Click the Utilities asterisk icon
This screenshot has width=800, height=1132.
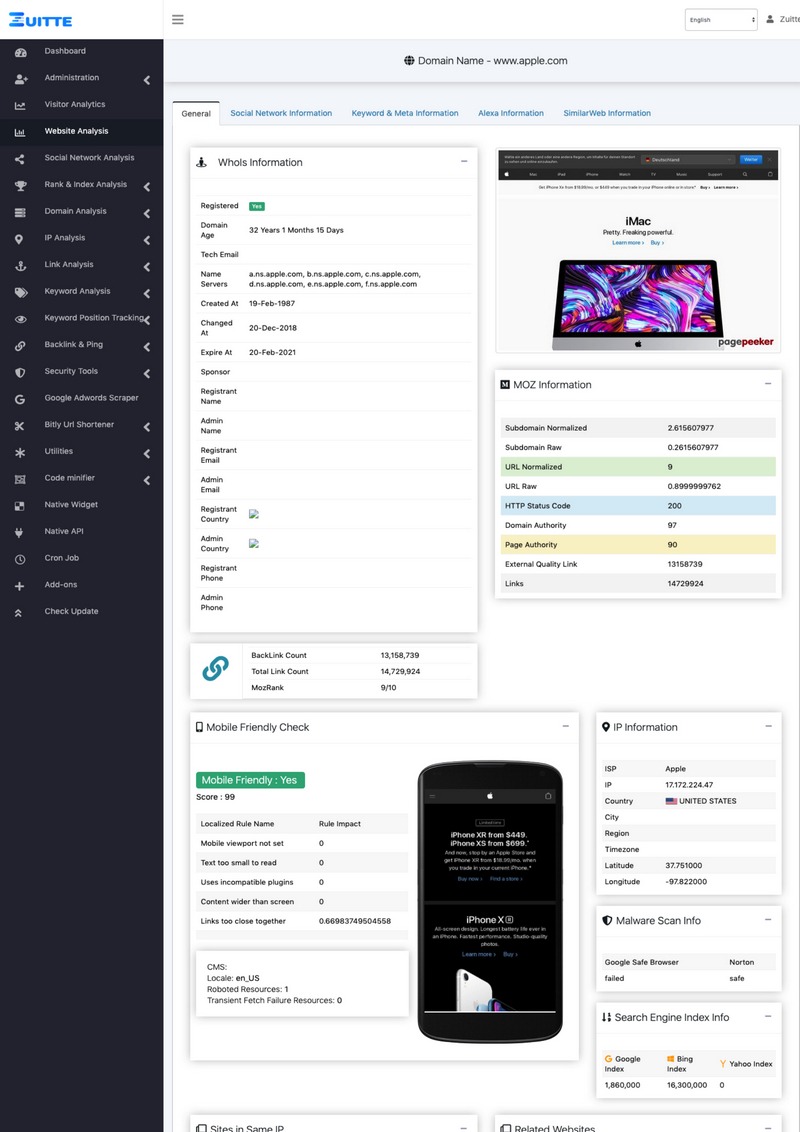pyautogui.click(x=20, y=453)
